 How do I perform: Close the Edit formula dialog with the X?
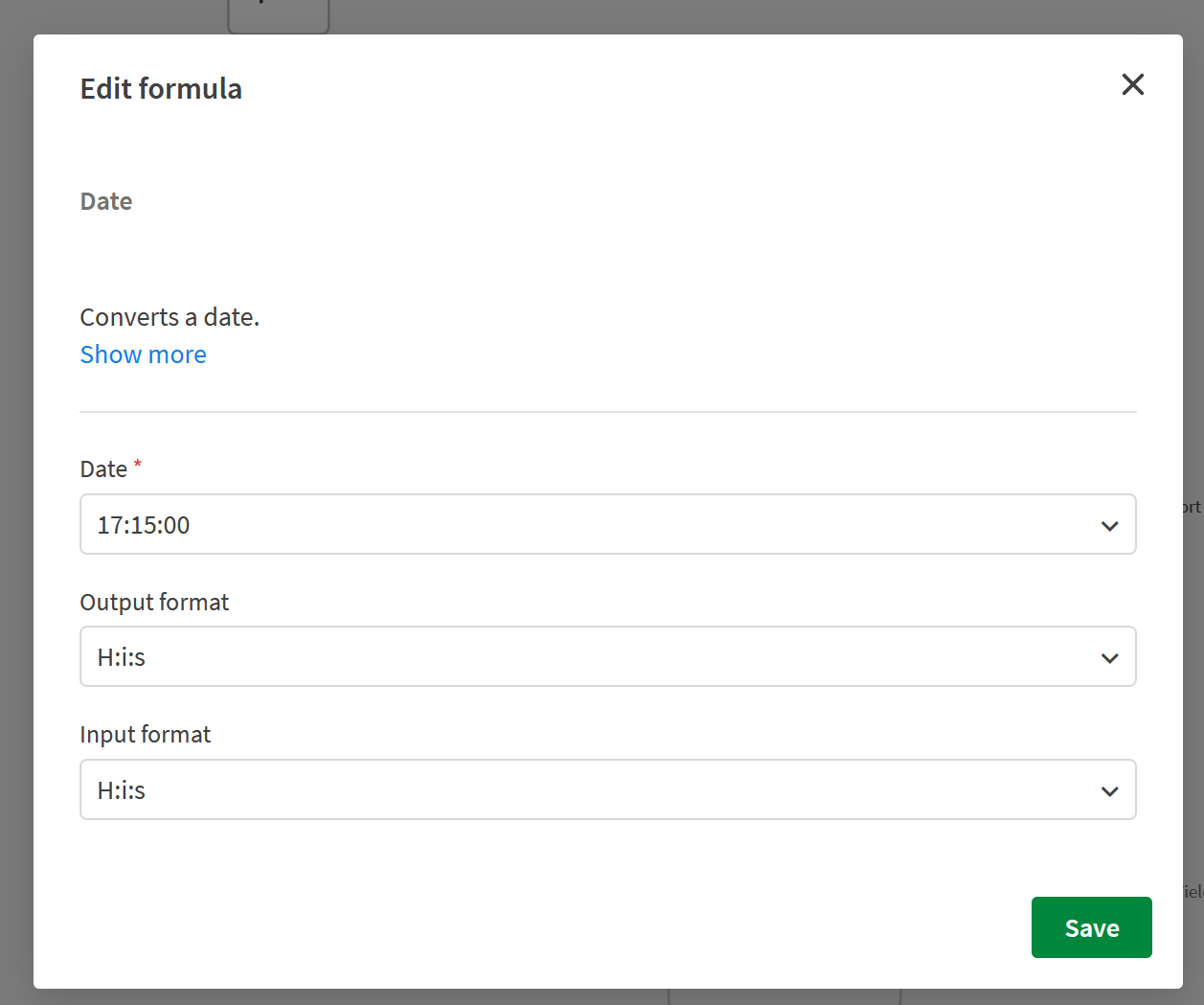click(1133, 84)
